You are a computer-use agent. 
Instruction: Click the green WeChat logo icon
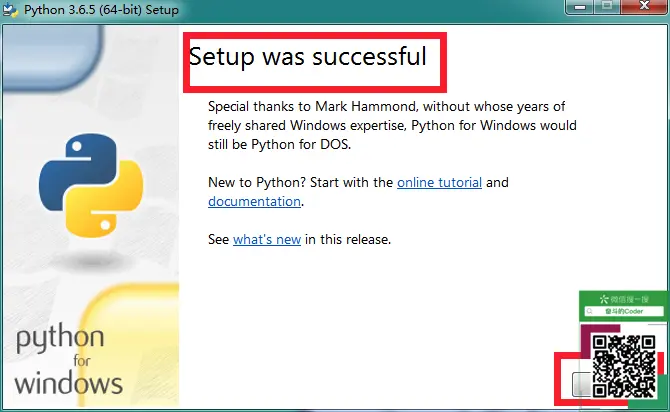(x=603, y=299)
